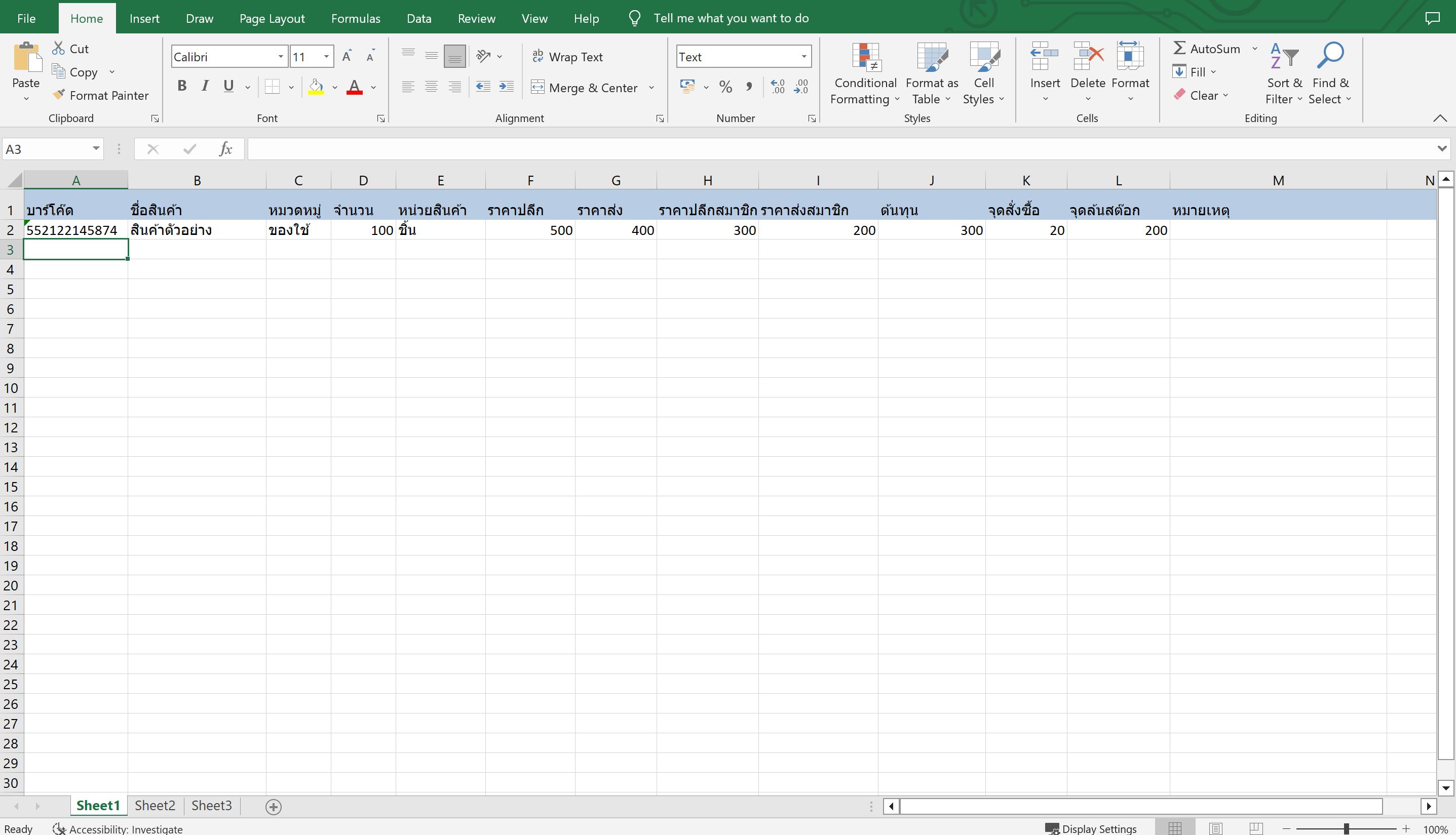Switch to the Data tab
Screen dimensions: 1456x835
click(x=419, y=18)
